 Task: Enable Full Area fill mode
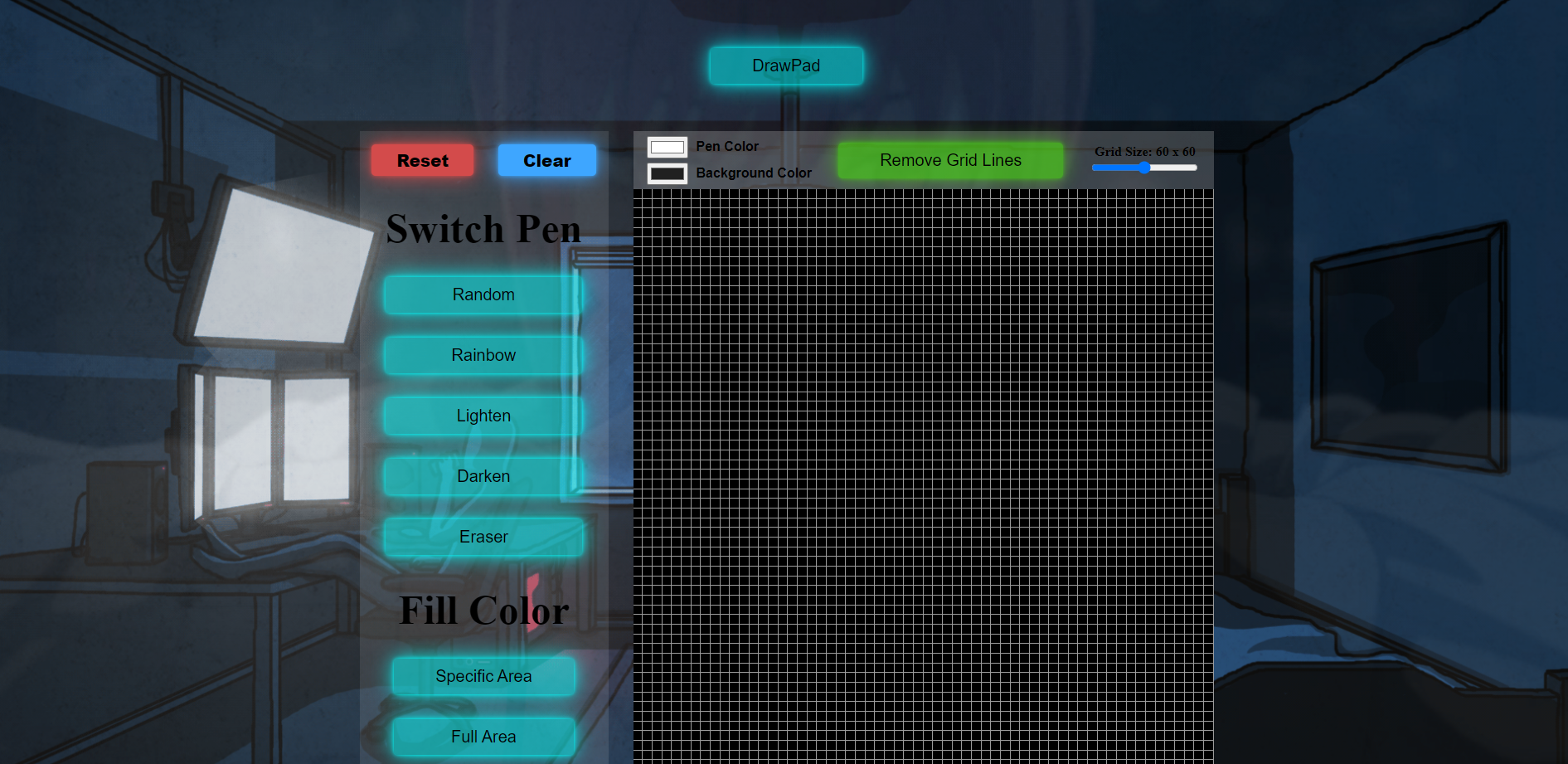[x=483, y=736]
